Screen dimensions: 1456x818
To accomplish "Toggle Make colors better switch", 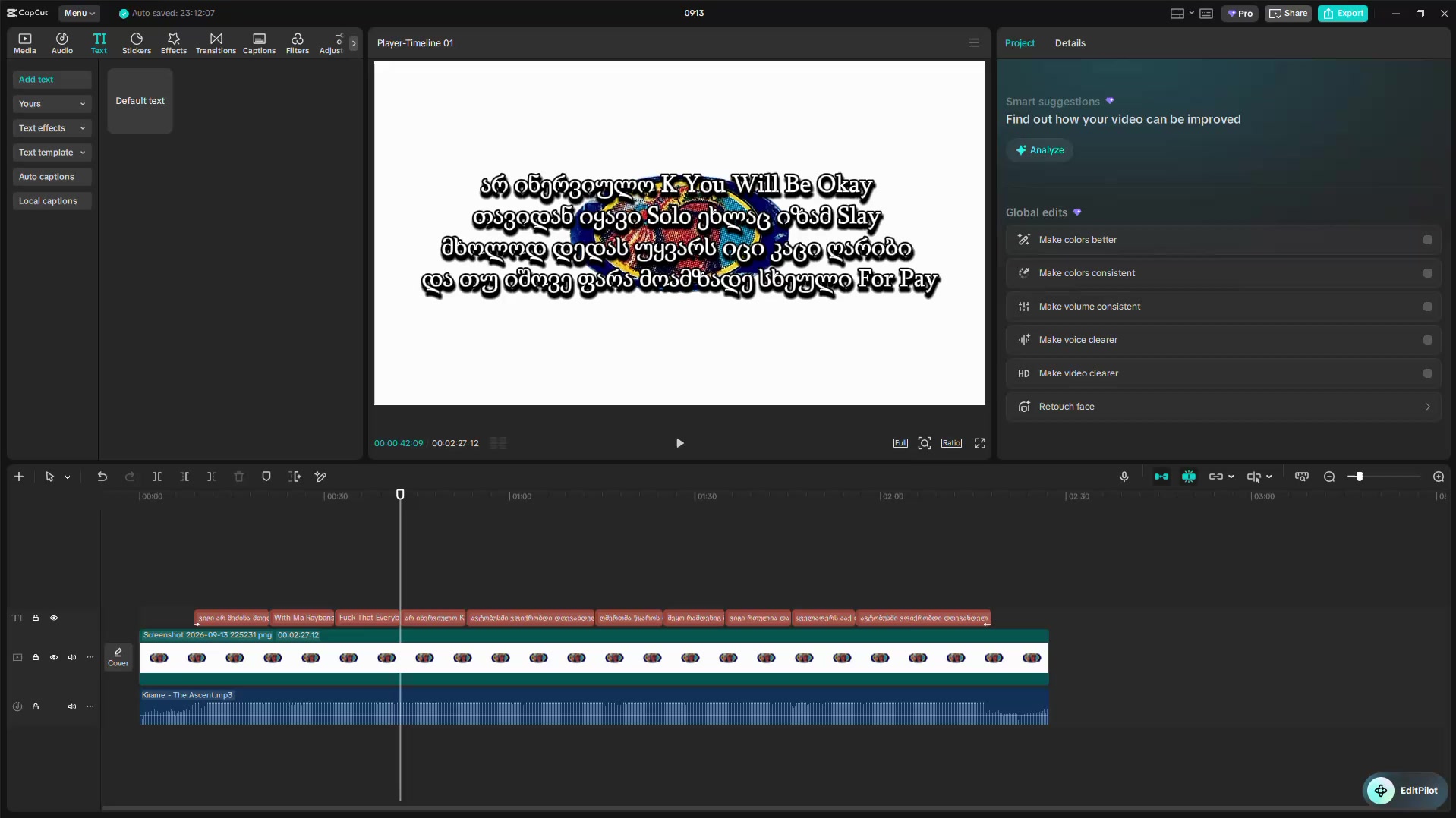I will click(1428, 240).
